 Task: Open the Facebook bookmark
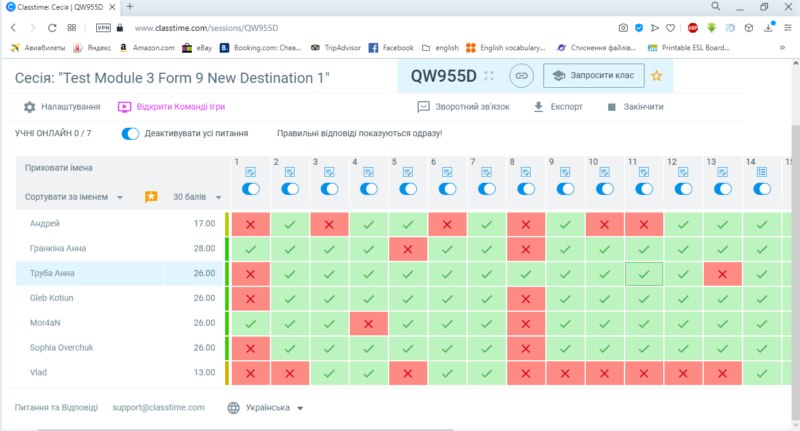391,47
